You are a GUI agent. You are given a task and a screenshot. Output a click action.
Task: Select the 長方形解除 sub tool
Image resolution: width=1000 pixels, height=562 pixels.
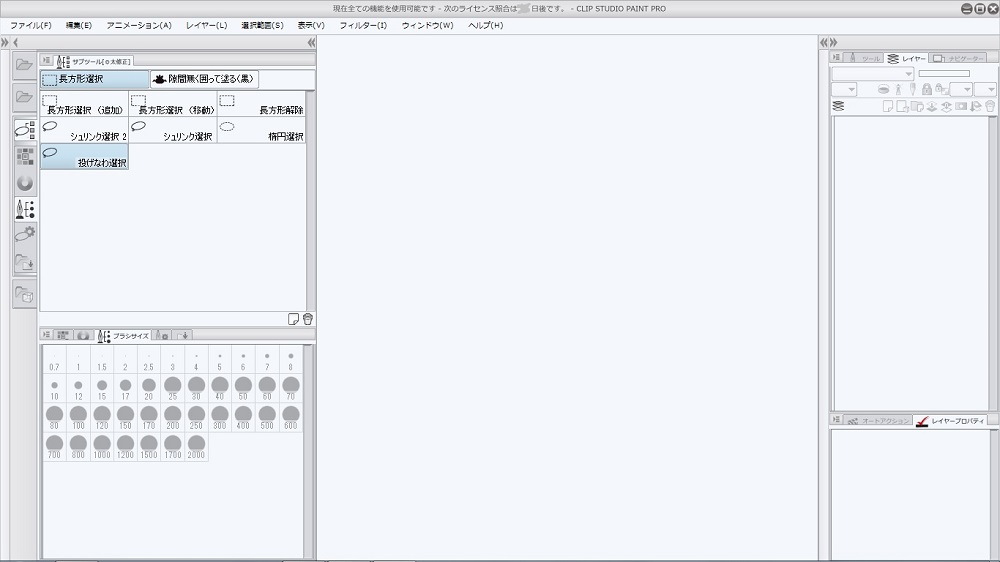click(262, 104)
